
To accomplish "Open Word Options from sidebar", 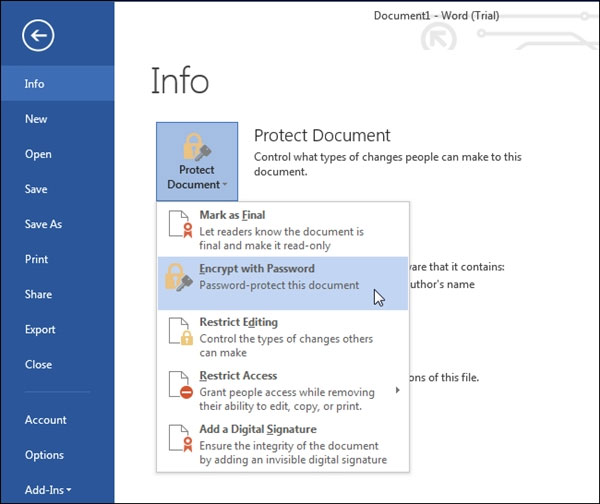I will tap(44, 455).
